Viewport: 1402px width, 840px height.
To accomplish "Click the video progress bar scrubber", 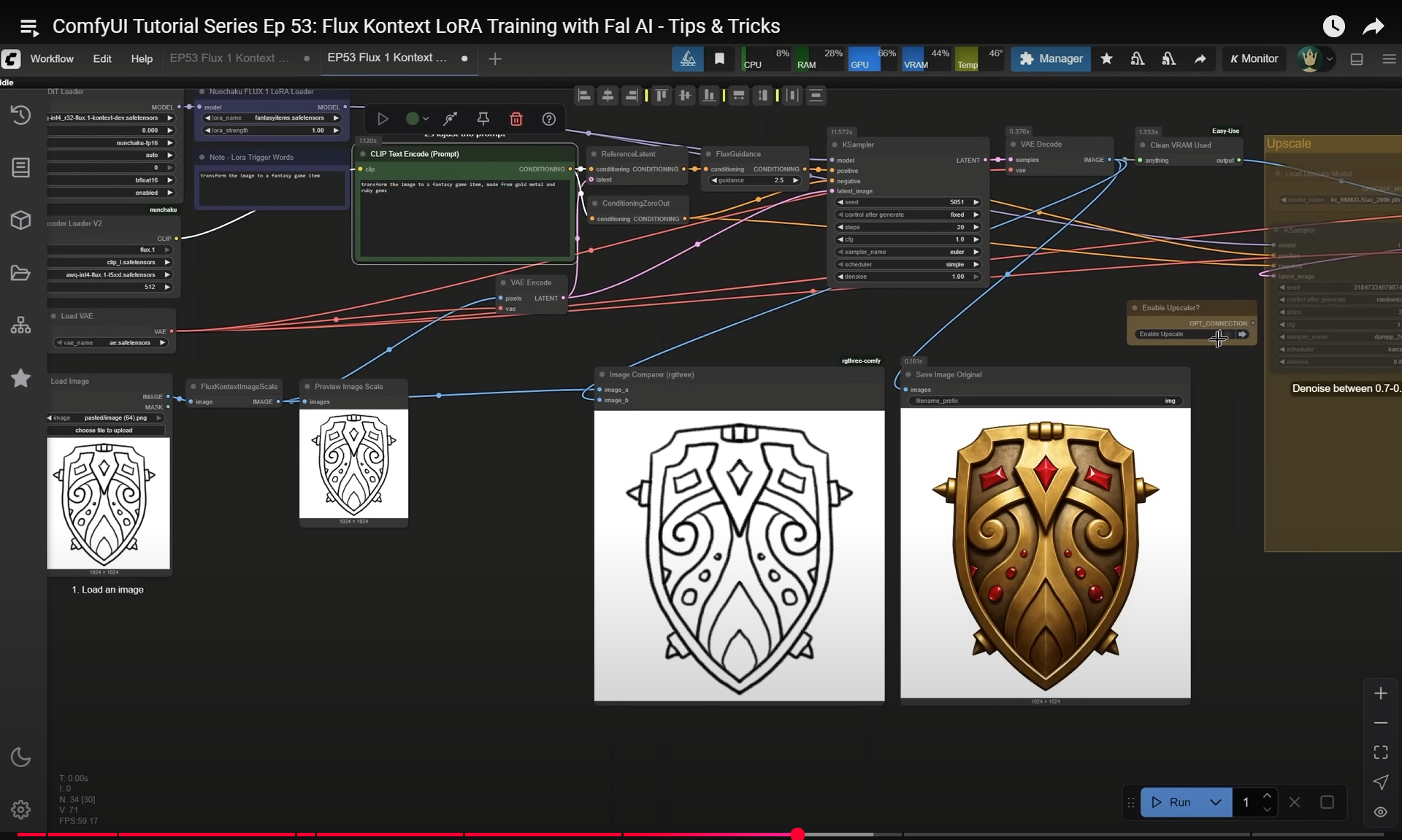I will click(x=797, y=834).
